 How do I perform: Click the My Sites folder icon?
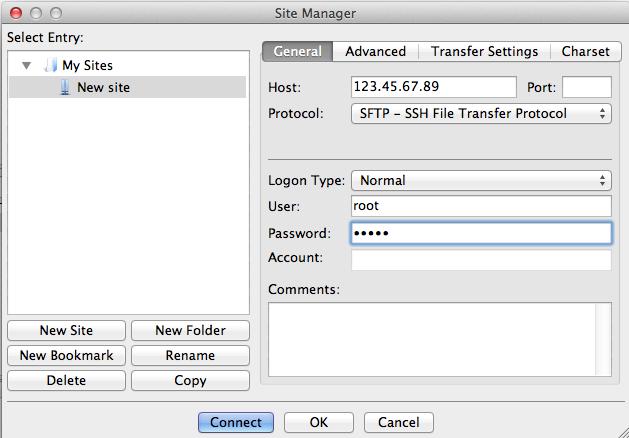tap(51, 66)
